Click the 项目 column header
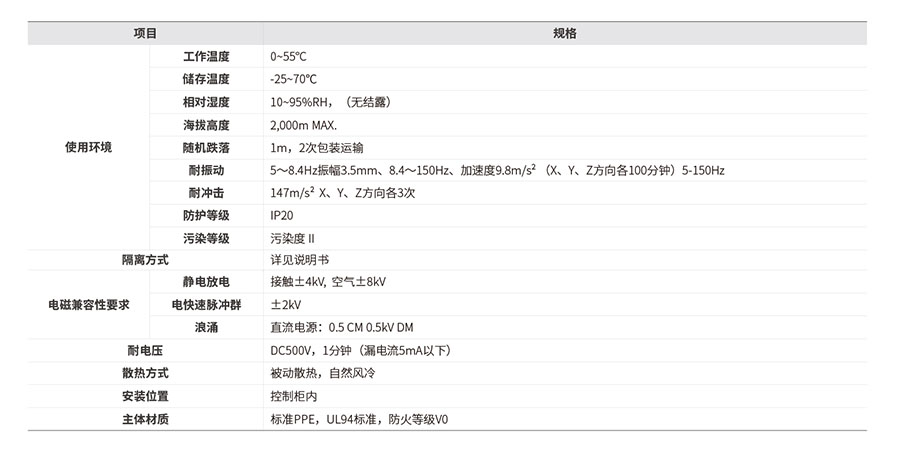Screen dimensions: 900x458 [145, 33]
